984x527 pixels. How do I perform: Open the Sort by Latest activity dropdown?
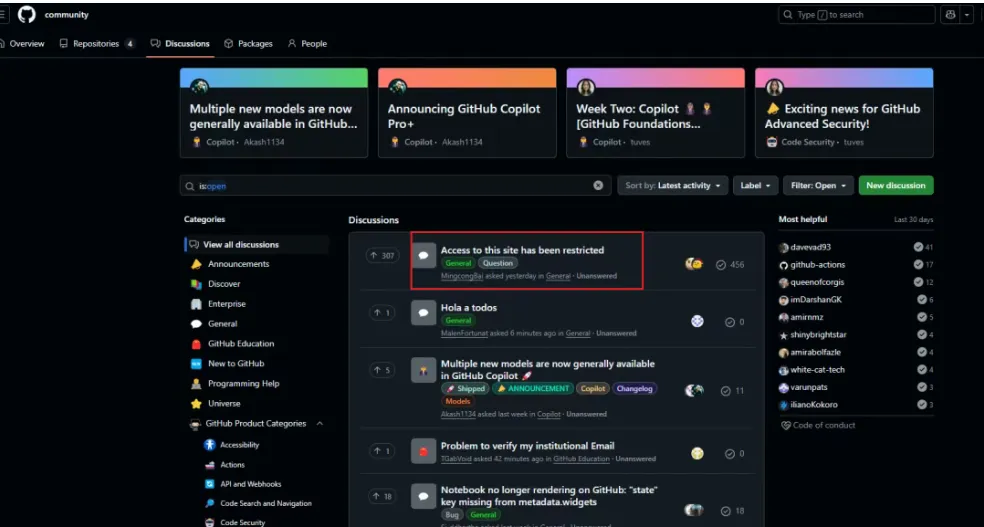673,186
